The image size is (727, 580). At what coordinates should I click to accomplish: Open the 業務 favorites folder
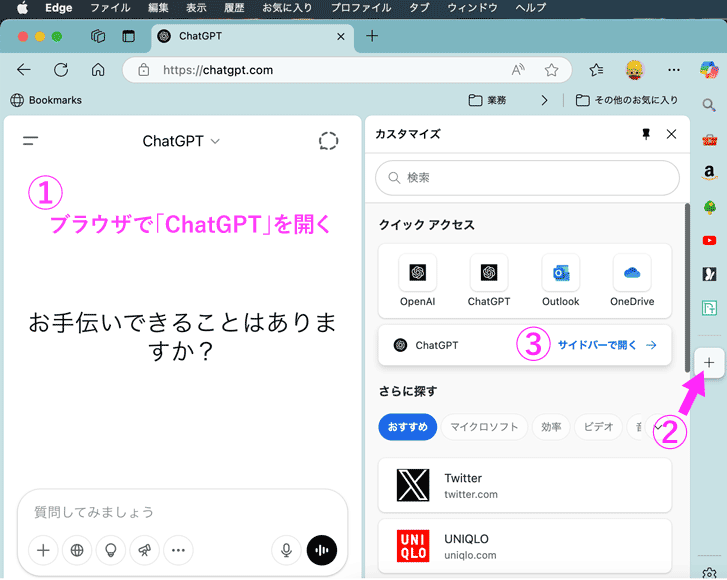click(x=487, y=100)
